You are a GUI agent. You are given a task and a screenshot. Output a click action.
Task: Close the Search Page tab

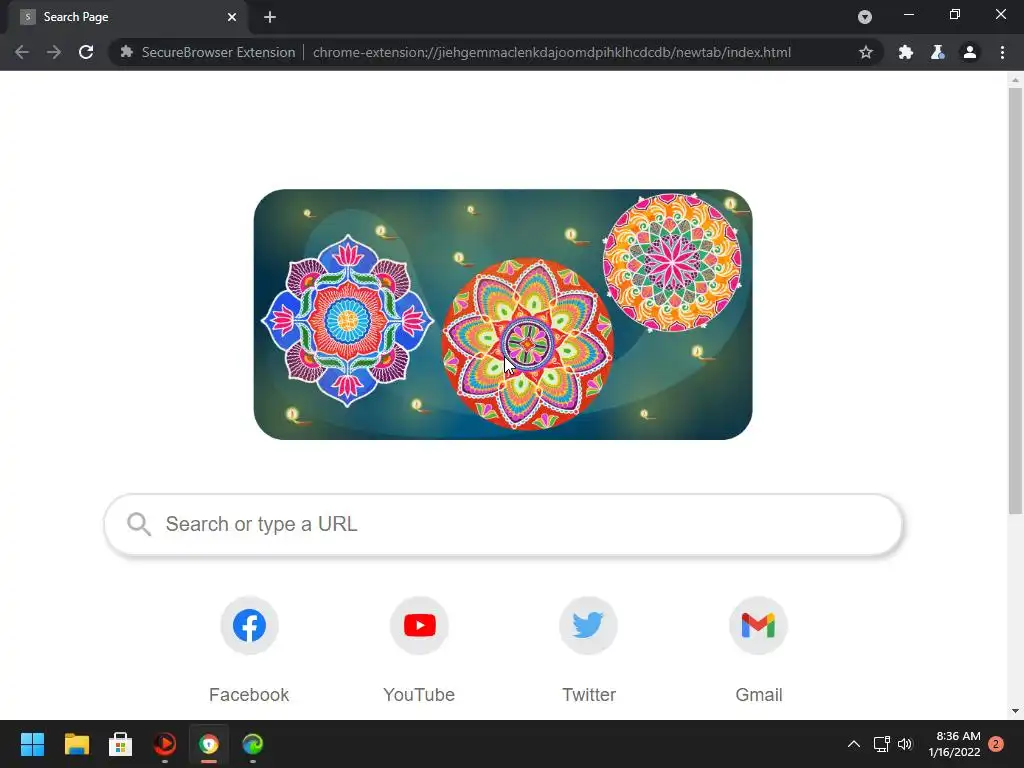pos(232,17)
